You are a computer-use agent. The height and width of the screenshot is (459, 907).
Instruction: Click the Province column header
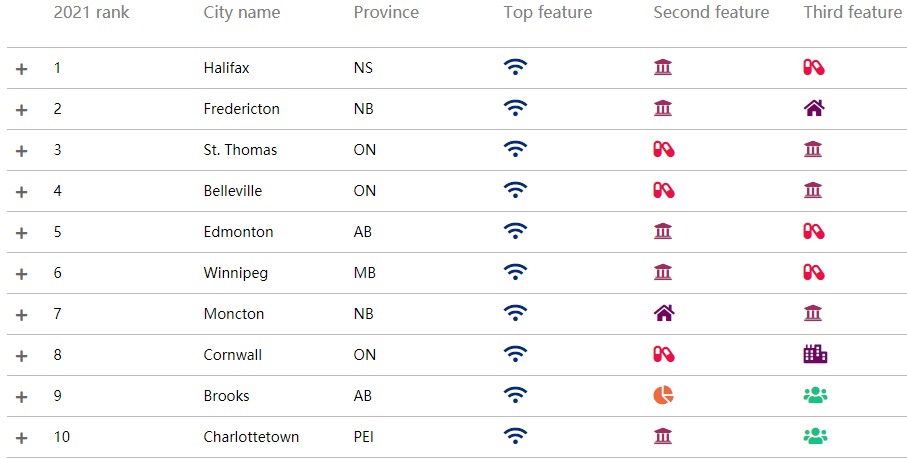(x=386, y=13)
